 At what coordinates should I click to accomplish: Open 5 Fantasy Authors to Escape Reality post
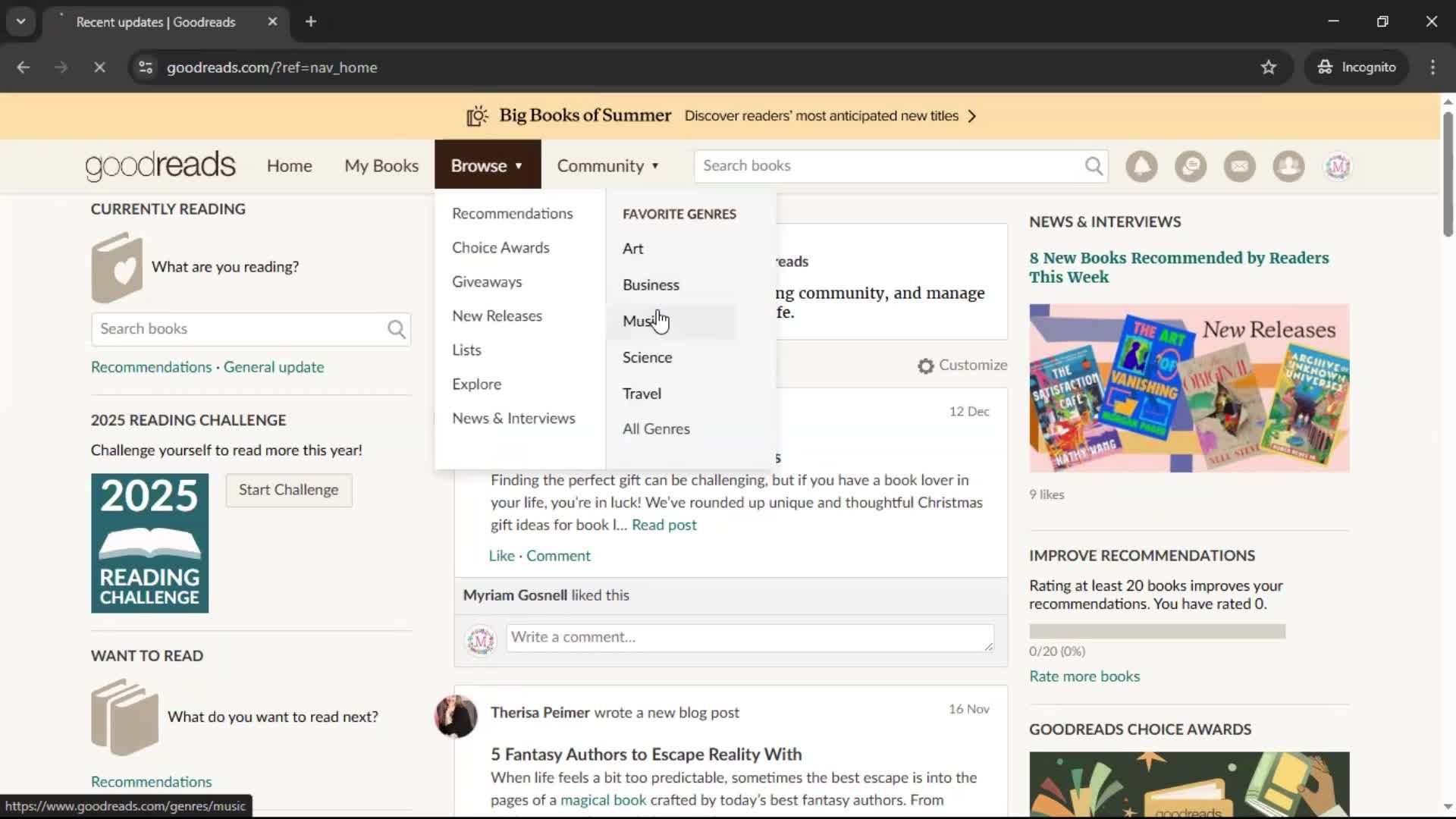click(646, 755)
